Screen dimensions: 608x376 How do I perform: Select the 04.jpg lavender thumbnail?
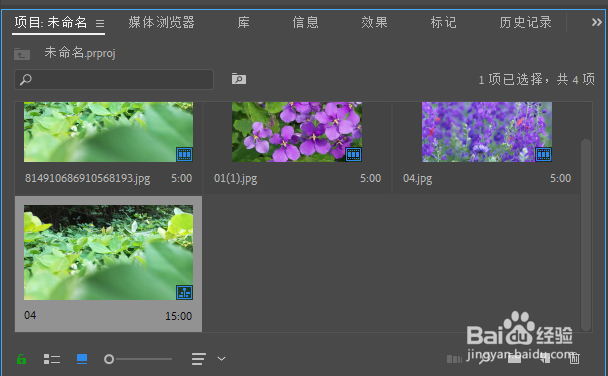point(487,132)
